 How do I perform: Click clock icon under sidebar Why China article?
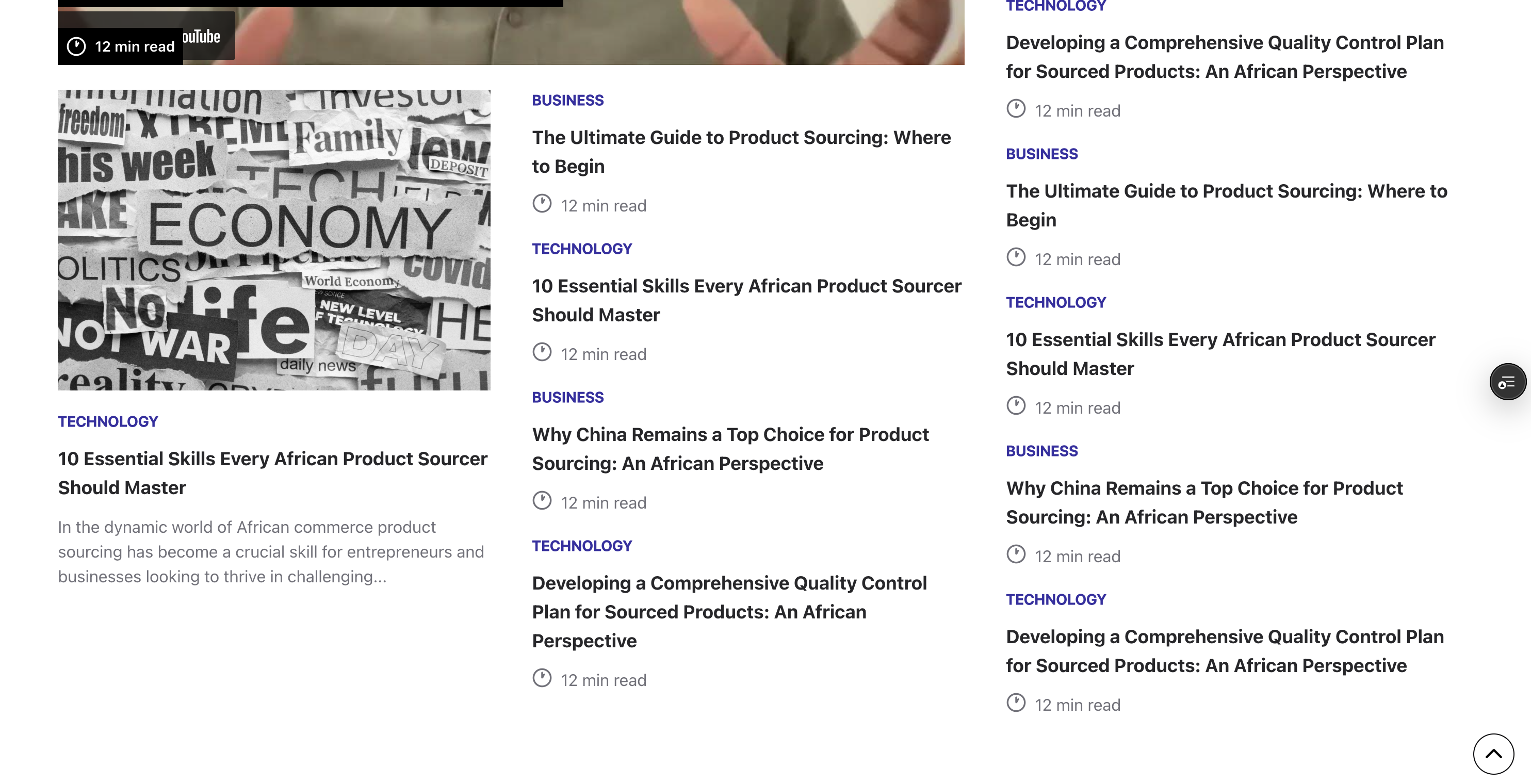coord(1016,554)
